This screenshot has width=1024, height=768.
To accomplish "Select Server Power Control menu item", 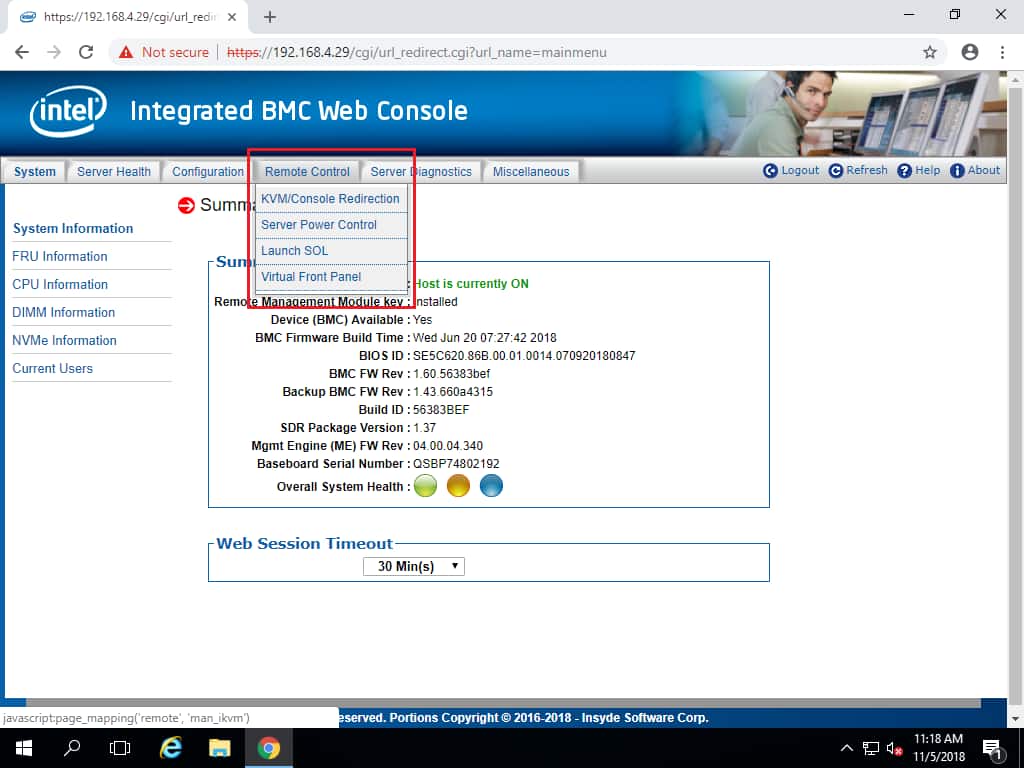I will click(x=330, y=225).
